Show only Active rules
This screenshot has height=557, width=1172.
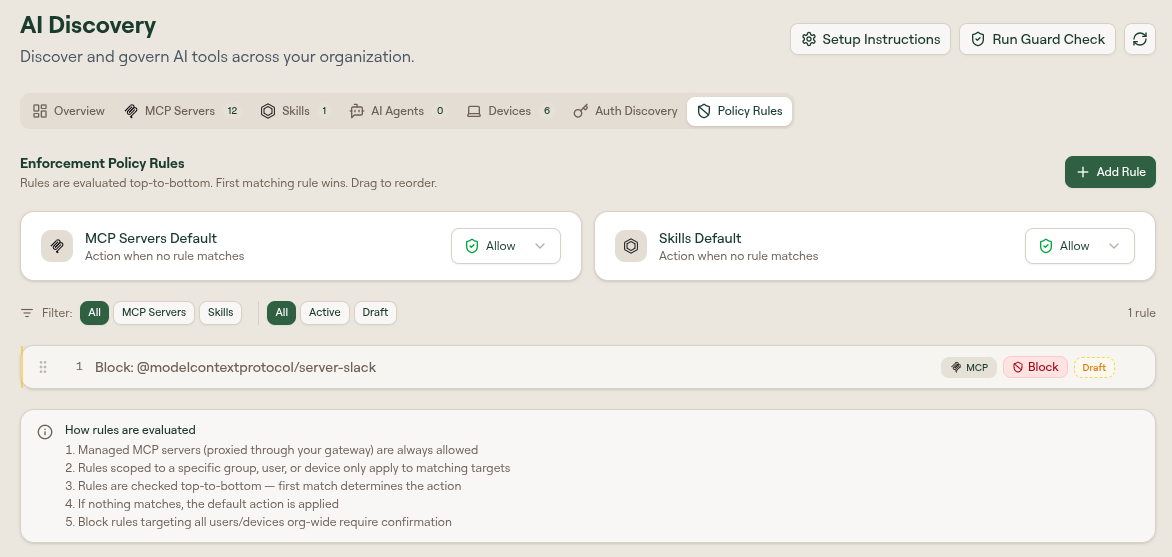coord(325,313)
